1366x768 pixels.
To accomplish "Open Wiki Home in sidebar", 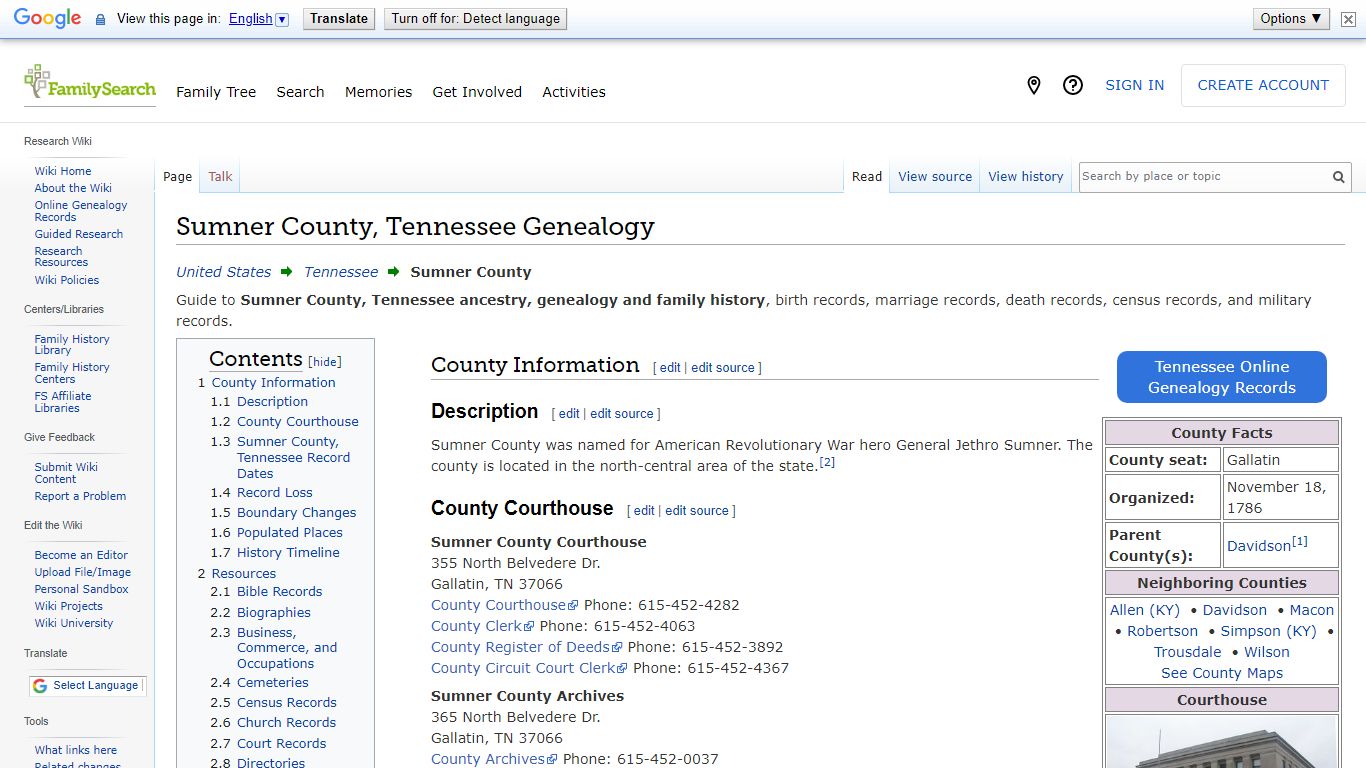I will tap(63, 171).
